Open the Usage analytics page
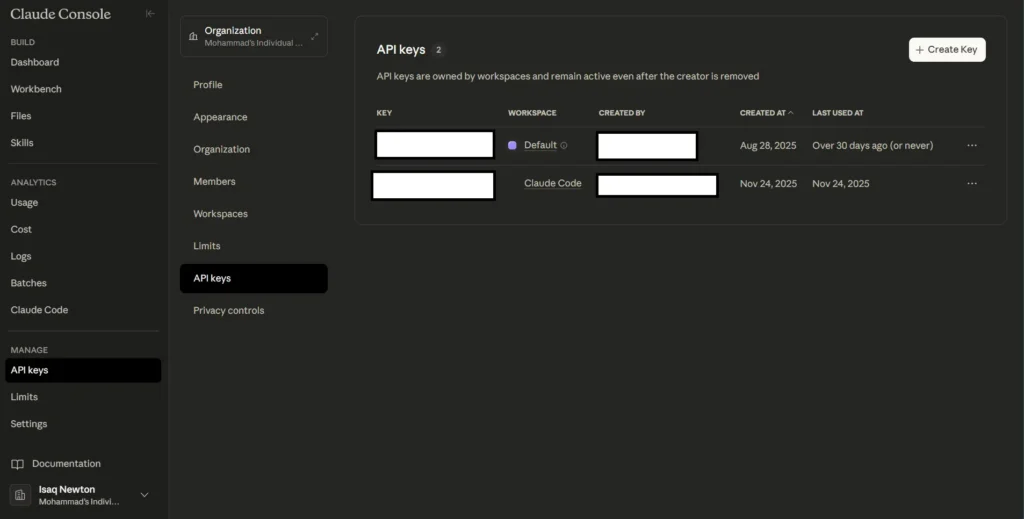 click(24, 203)
